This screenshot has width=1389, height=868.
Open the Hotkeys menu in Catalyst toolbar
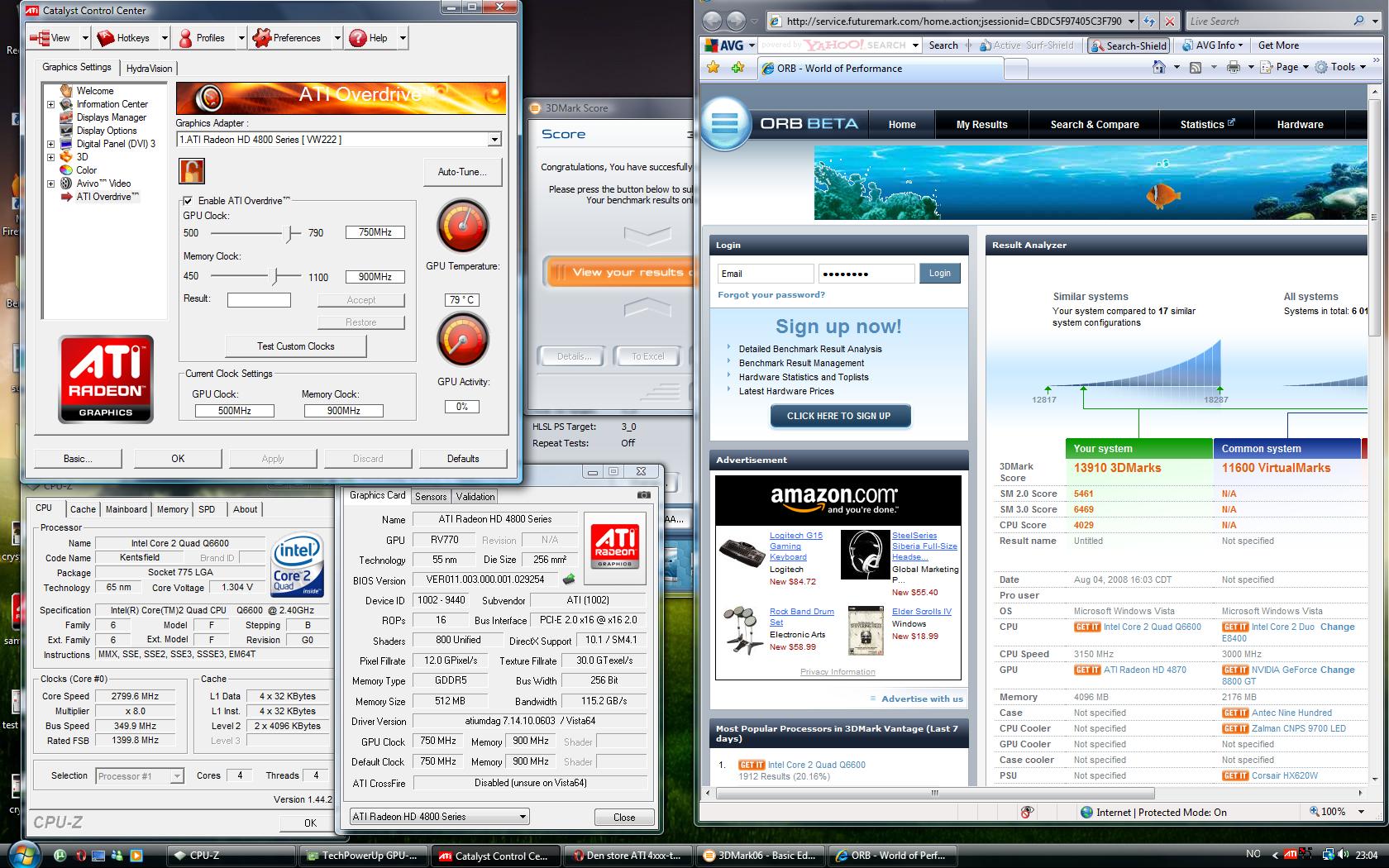(x=131, y=38)
